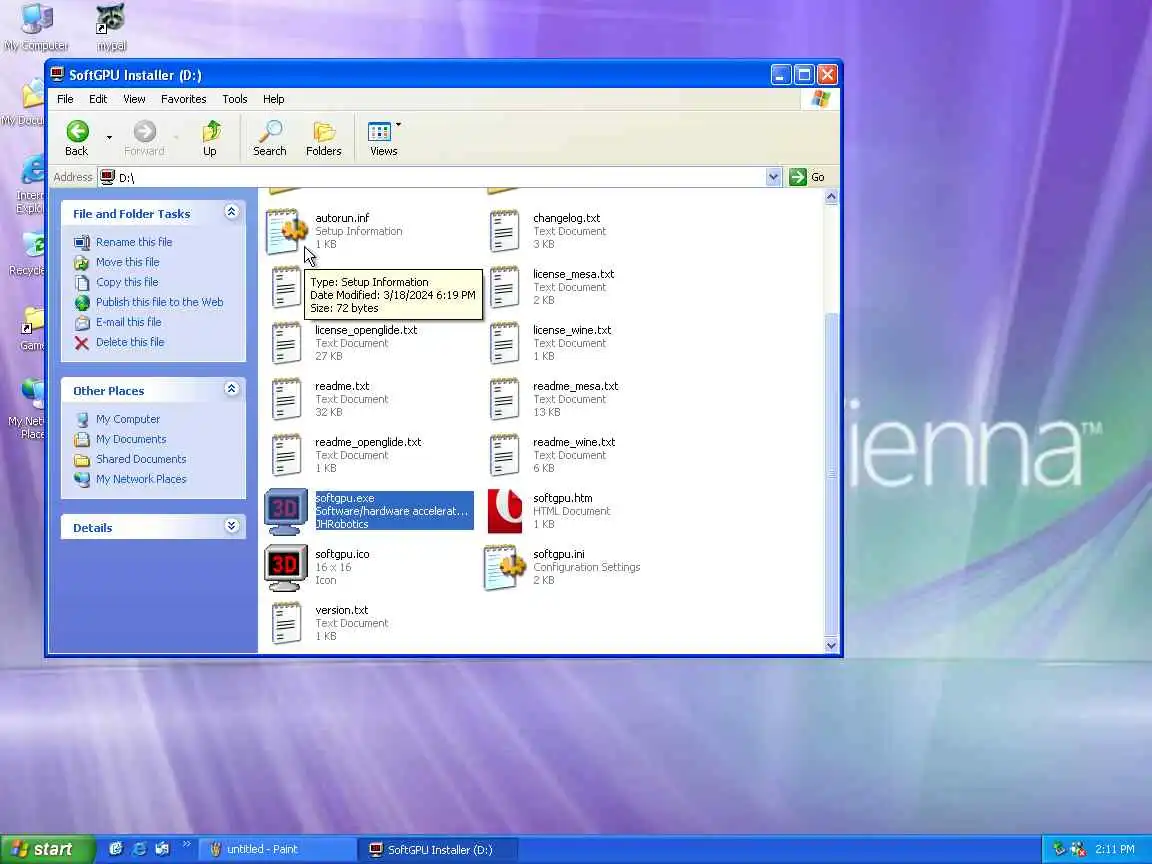The height and width of the screenshot is (864, 1152).
Task: Click the scrollbar up arrow in file list
Action: tap(831, 196)
